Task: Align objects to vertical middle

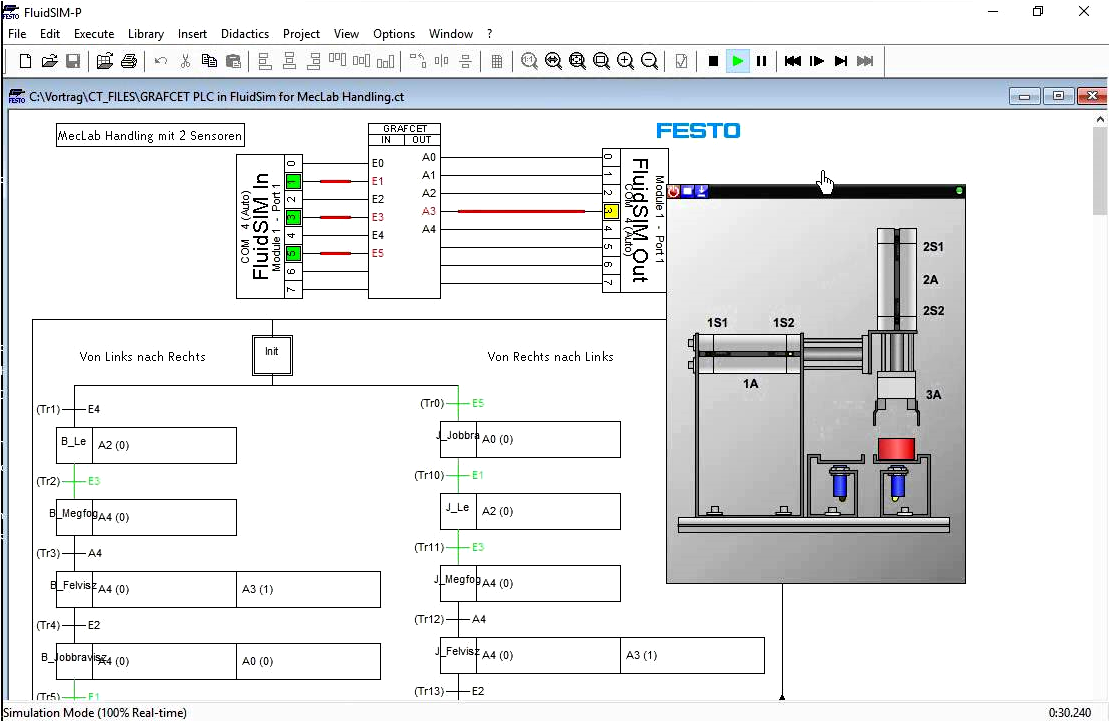Action: (362, 62)
